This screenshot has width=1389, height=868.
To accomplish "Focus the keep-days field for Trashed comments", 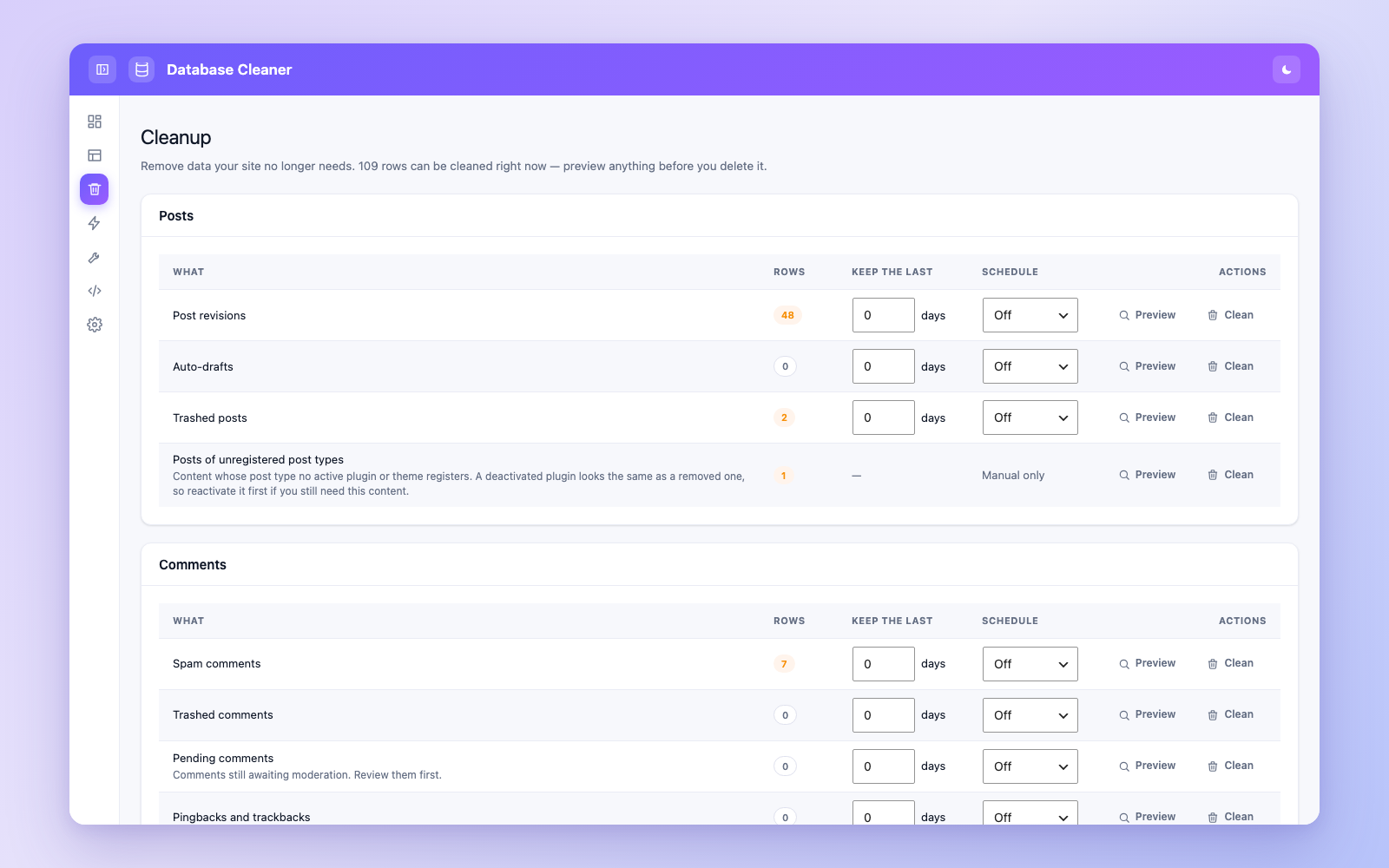I will click(x=884, y=715).
